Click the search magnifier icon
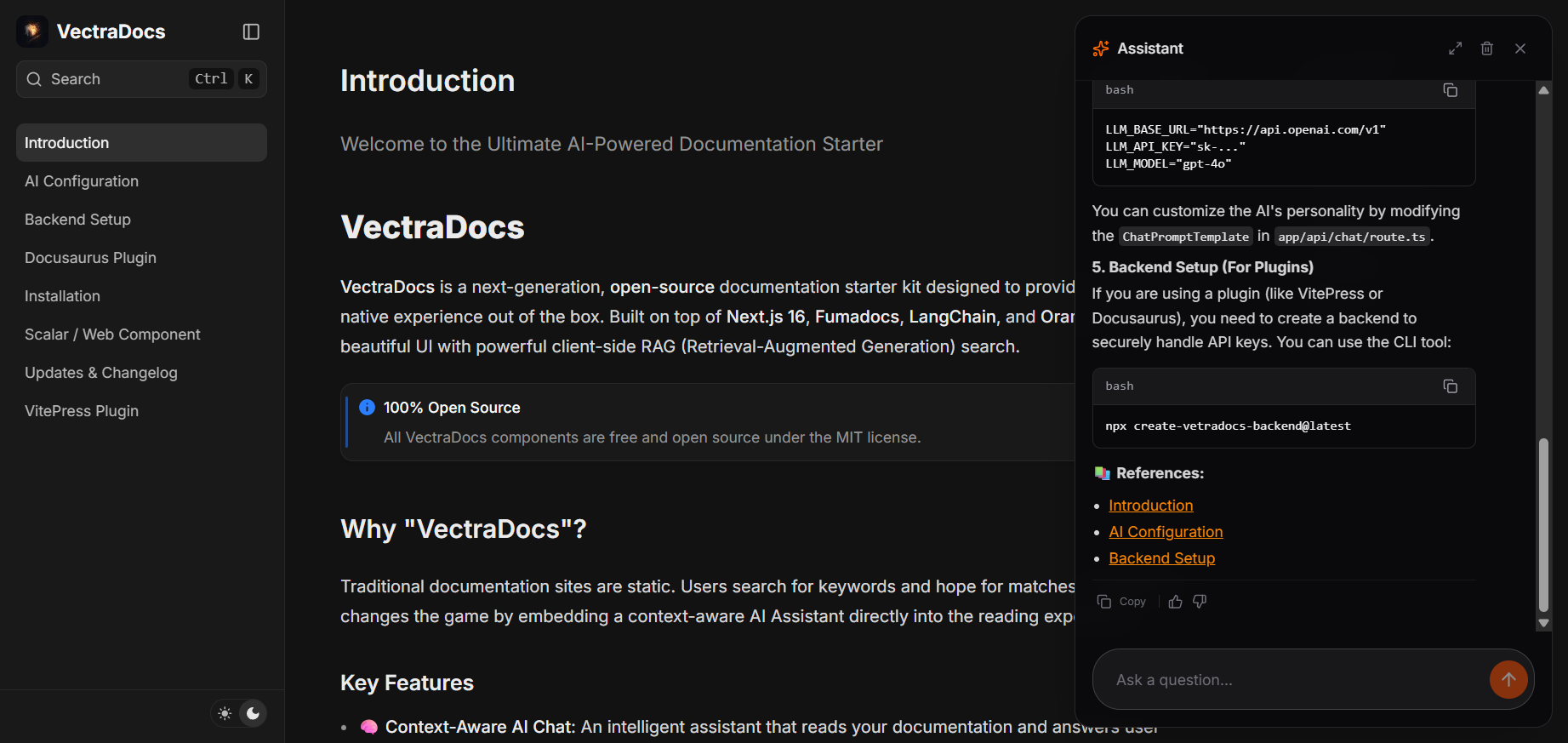Screen dimensions: 1568x743 34,79
